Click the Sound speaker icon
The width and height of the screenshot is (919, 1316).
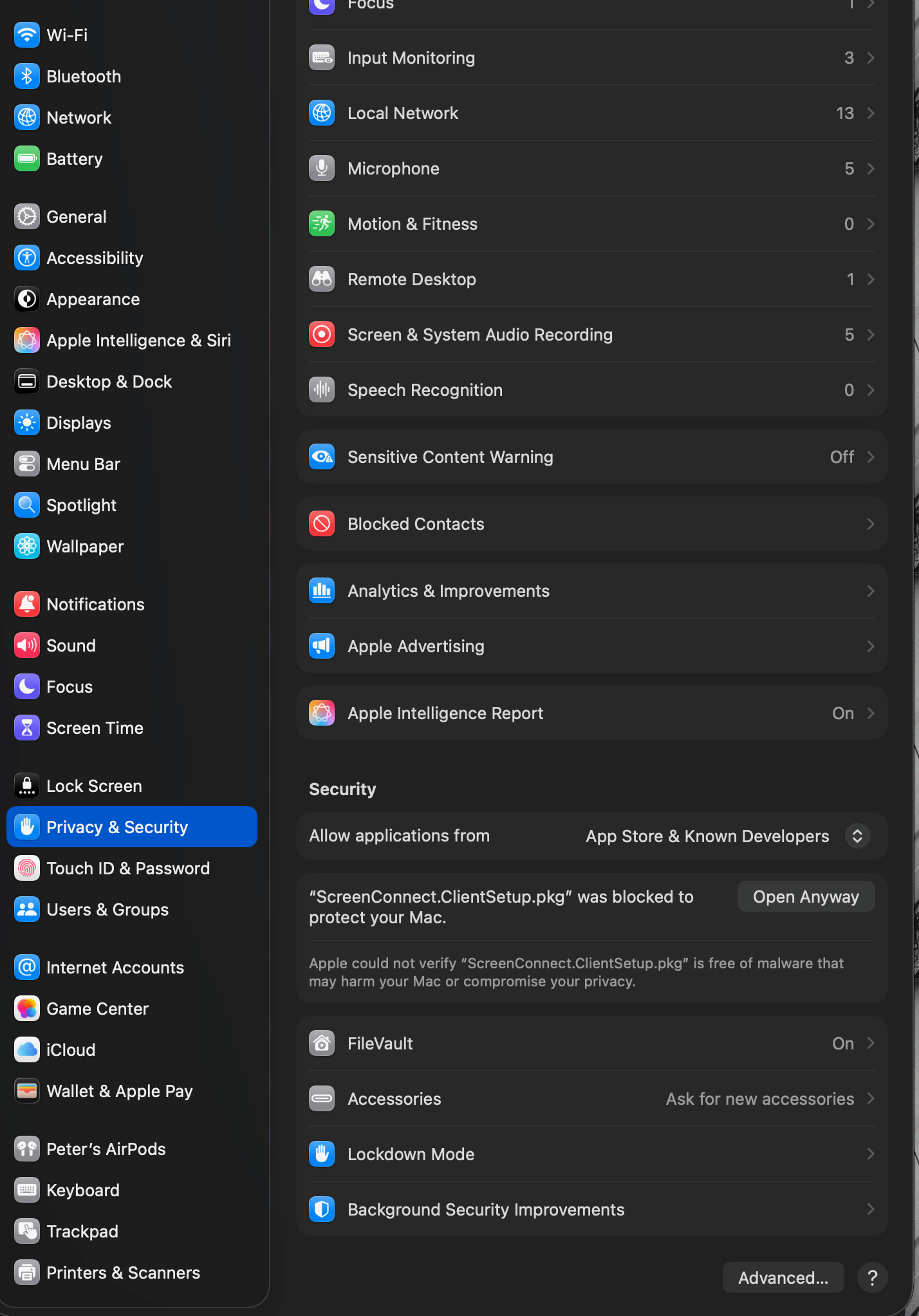[x=27, y=646]
